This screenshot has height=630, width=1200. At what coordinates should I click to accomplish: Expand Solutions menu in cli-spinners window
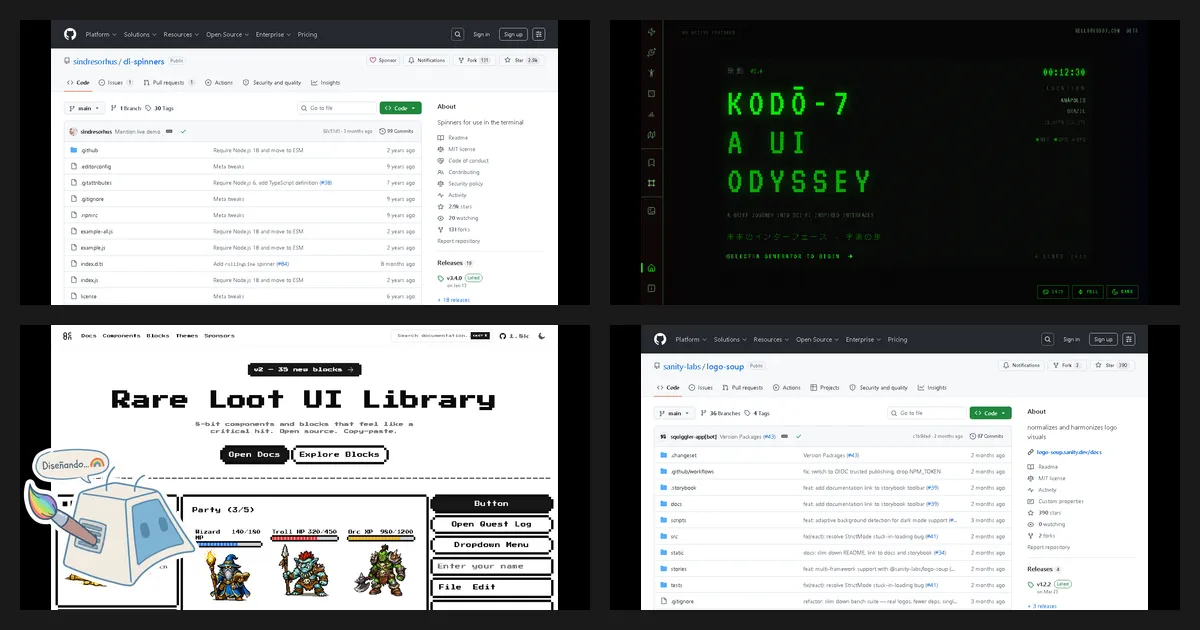[140, 34]
